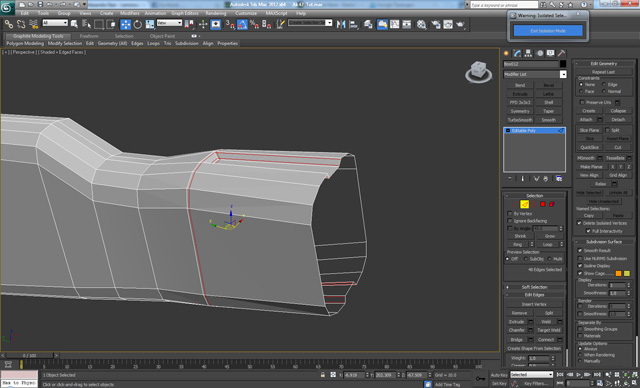The height and width of the screenshot is (388, 640).
Task: Click the TurboSmooth modifier button
Action: tap(520, 120)
